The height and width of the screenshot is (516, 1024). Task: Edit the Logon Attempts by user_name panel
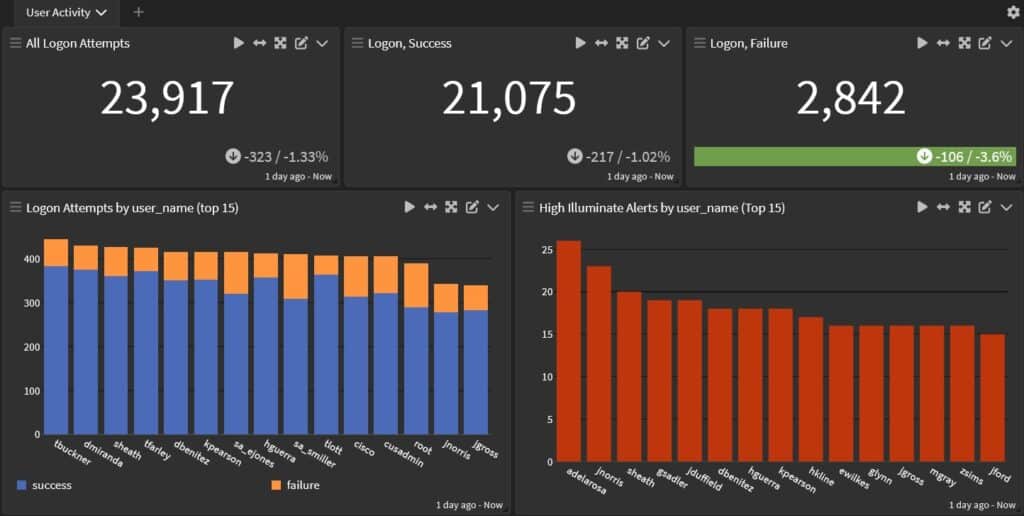(x=472, y=207)
